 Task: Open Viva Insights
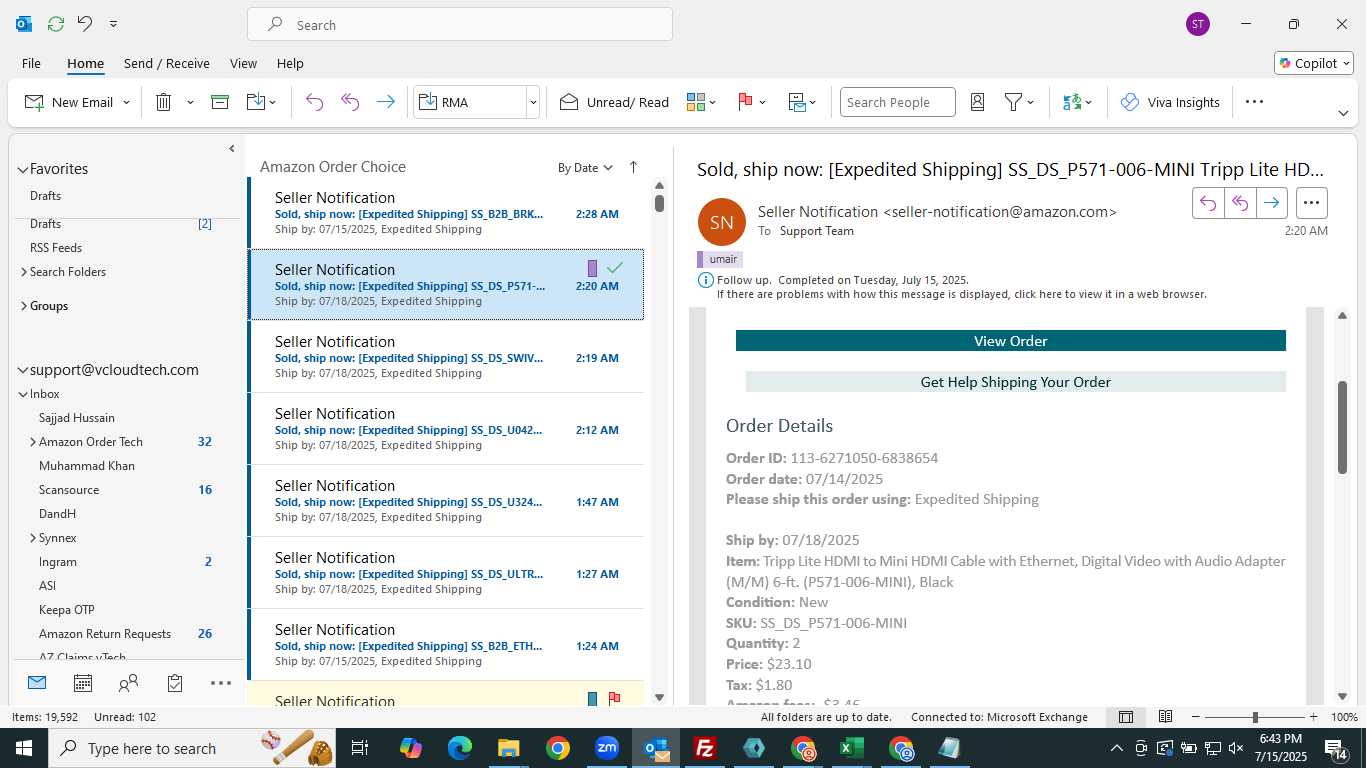click(x=1170, y=102)
